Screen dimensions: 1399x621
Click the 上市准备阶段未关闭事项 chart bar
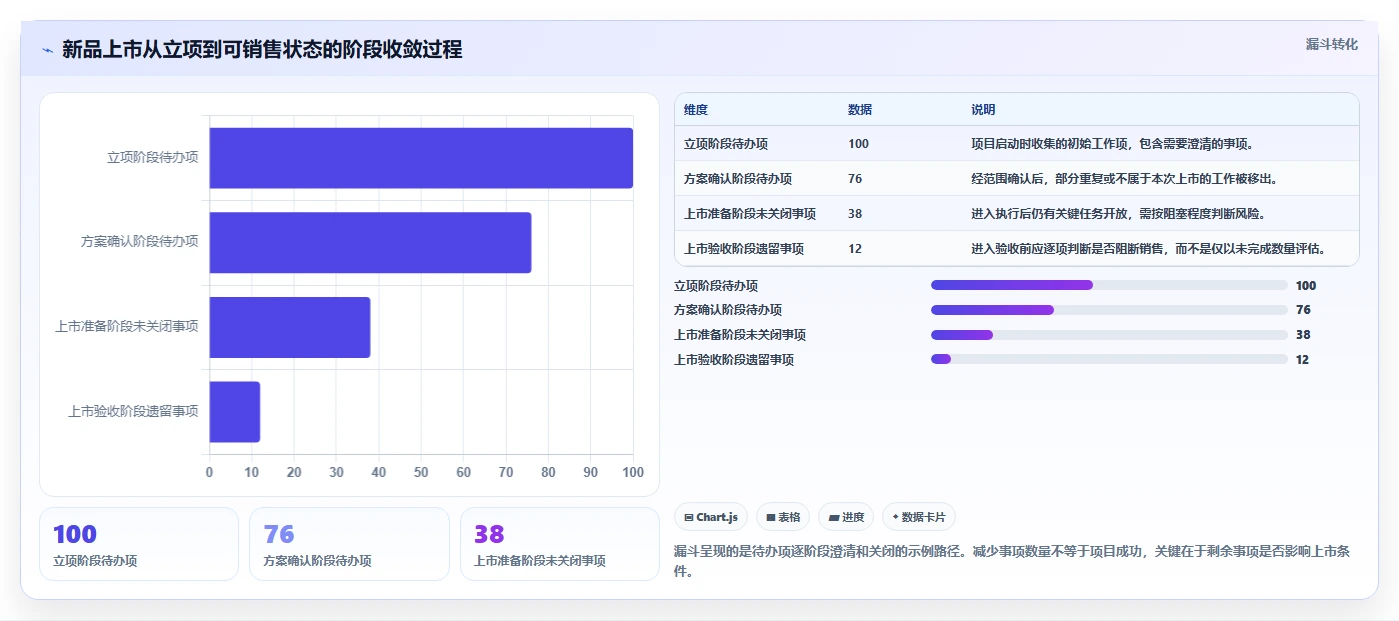[290, 327]
